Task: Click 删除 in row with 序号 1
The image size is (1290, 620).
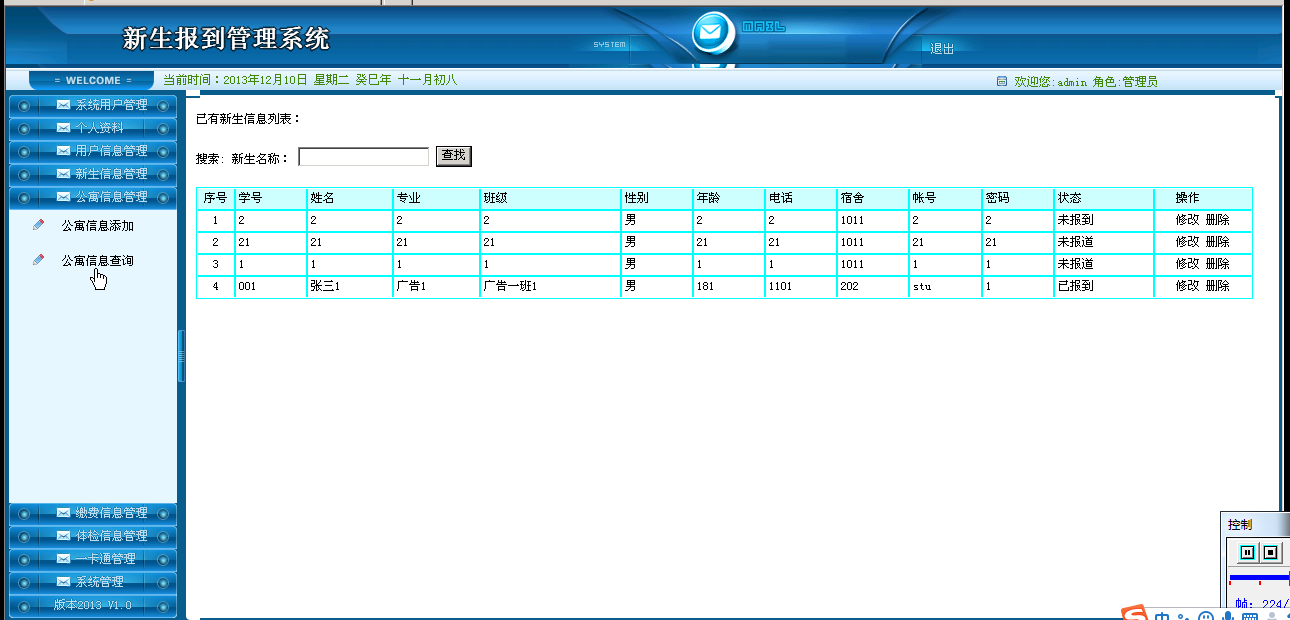Action: click(x=1217, y=220)
